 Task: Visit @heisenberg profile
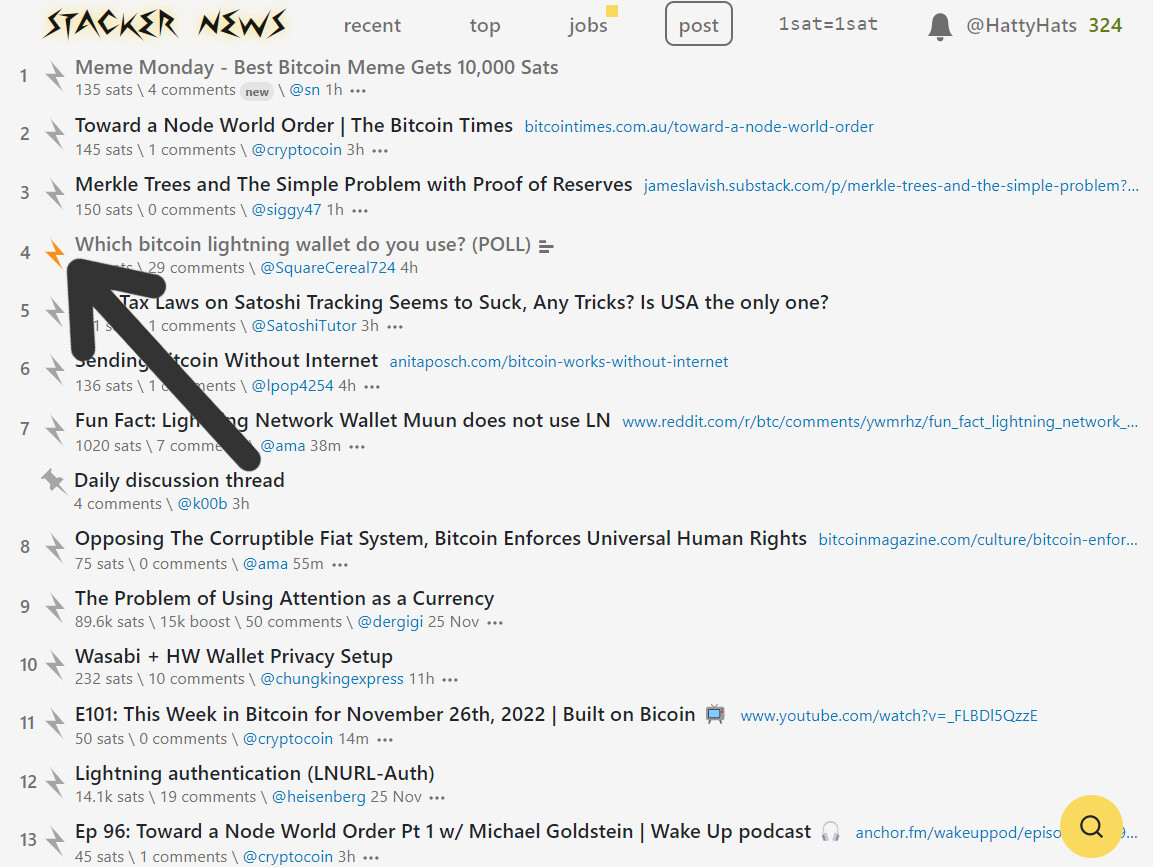[318, 797]
